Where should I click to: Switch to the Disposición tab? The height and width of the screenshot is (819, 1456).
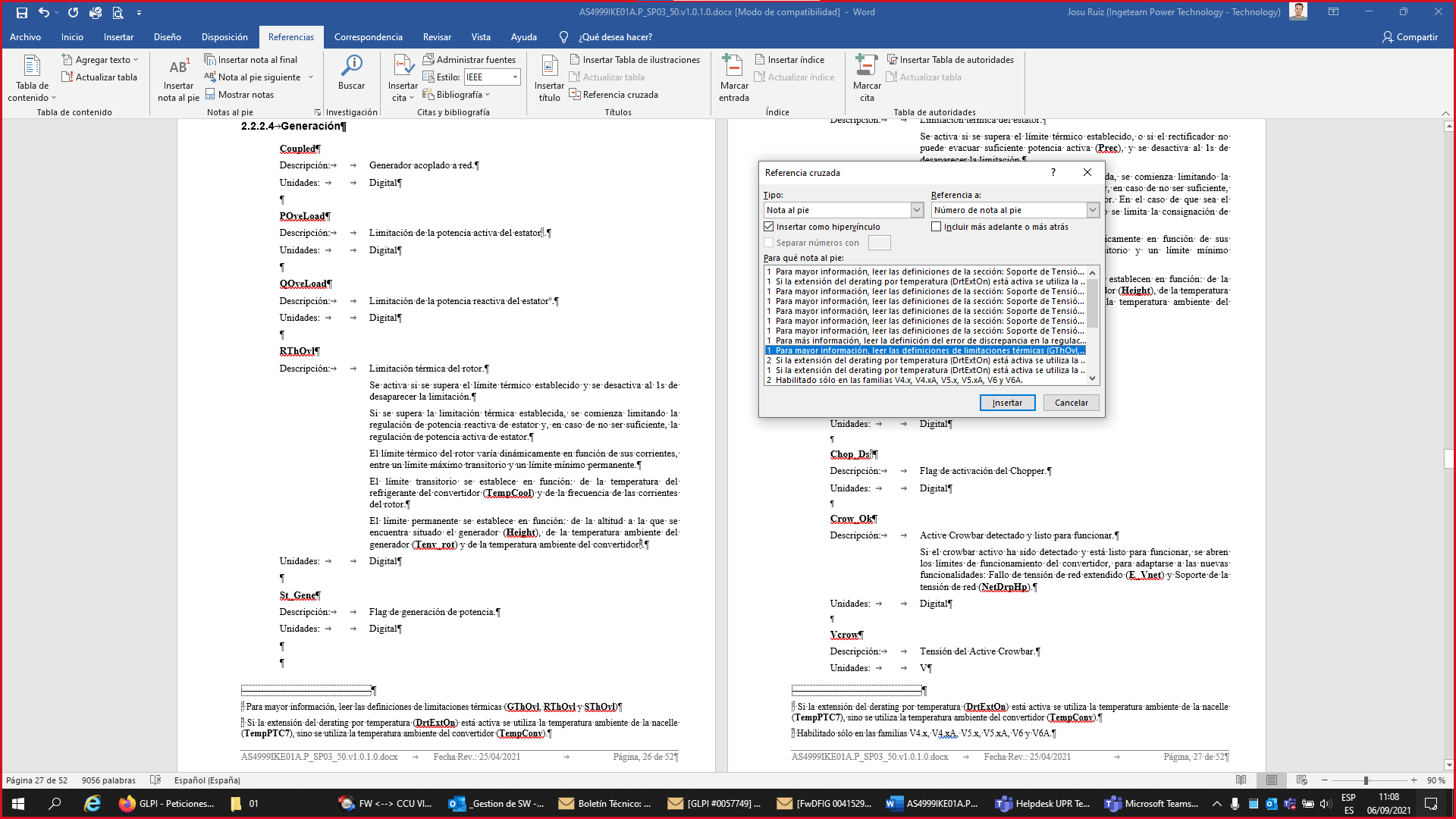pos(224,36)
